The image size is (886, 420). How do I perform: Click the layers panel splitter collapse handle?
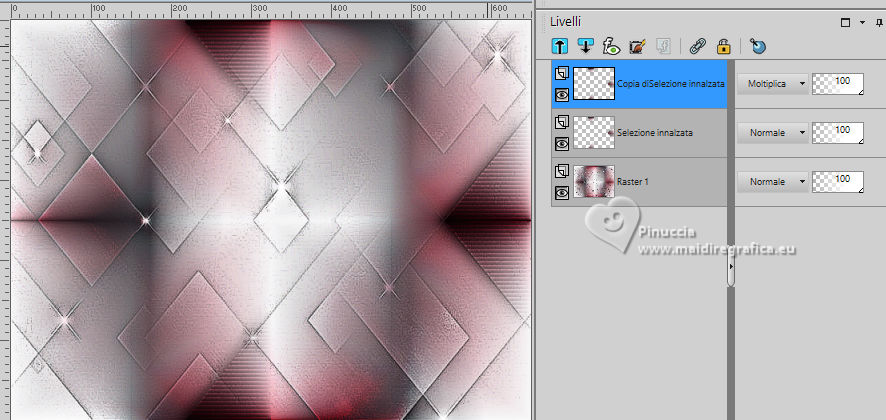pyautogui.click(x=731, y=265)
